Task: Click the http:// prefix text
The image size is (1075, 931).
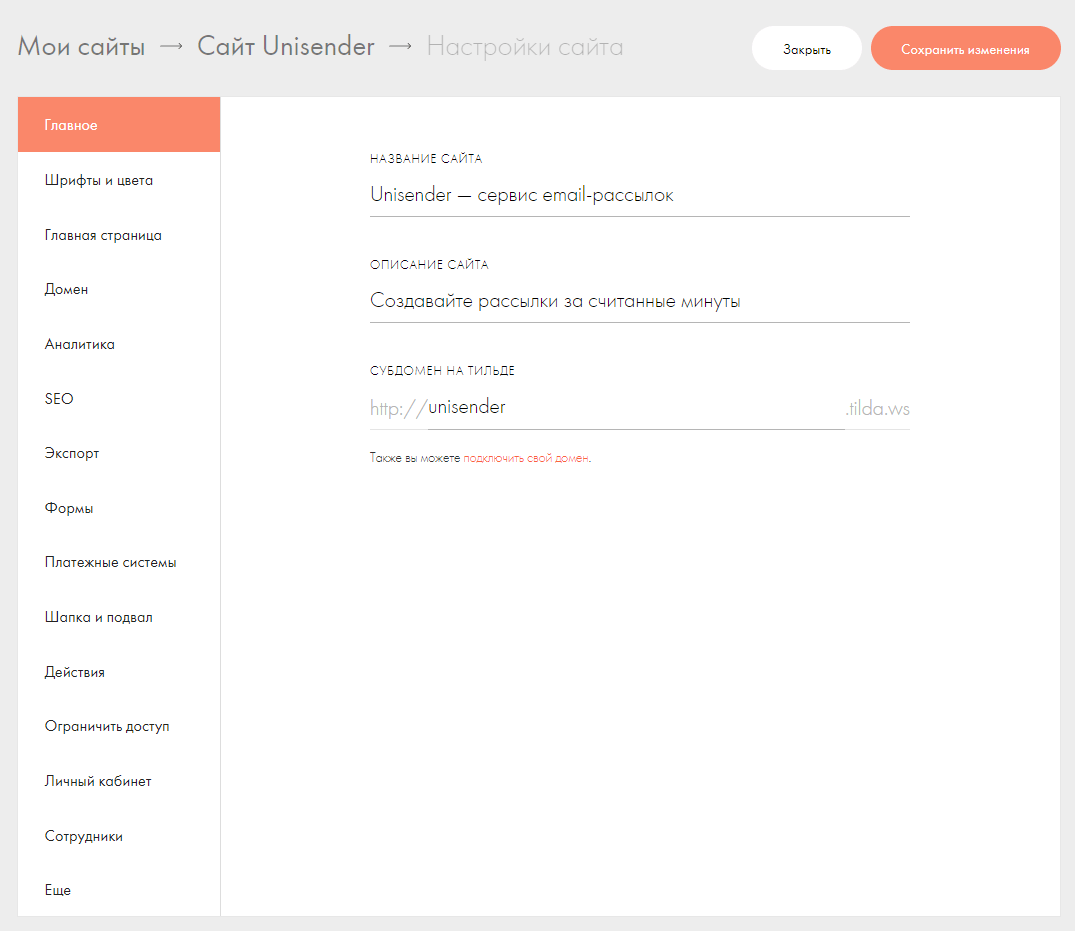Action: click(x=398, y=409)
